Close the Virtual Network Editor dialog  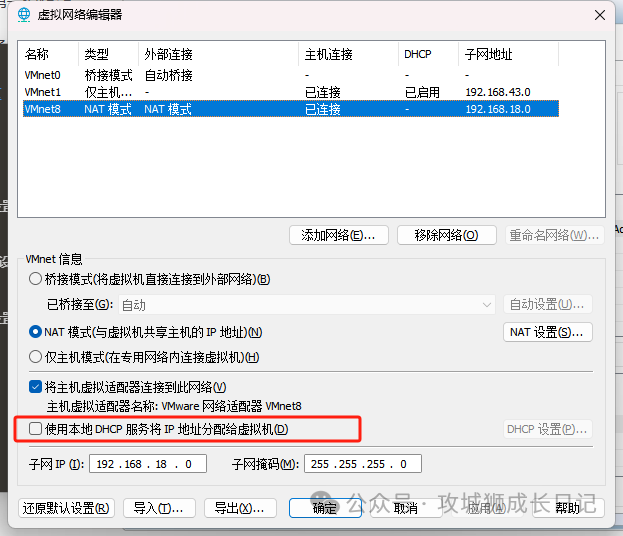(600, 15)
